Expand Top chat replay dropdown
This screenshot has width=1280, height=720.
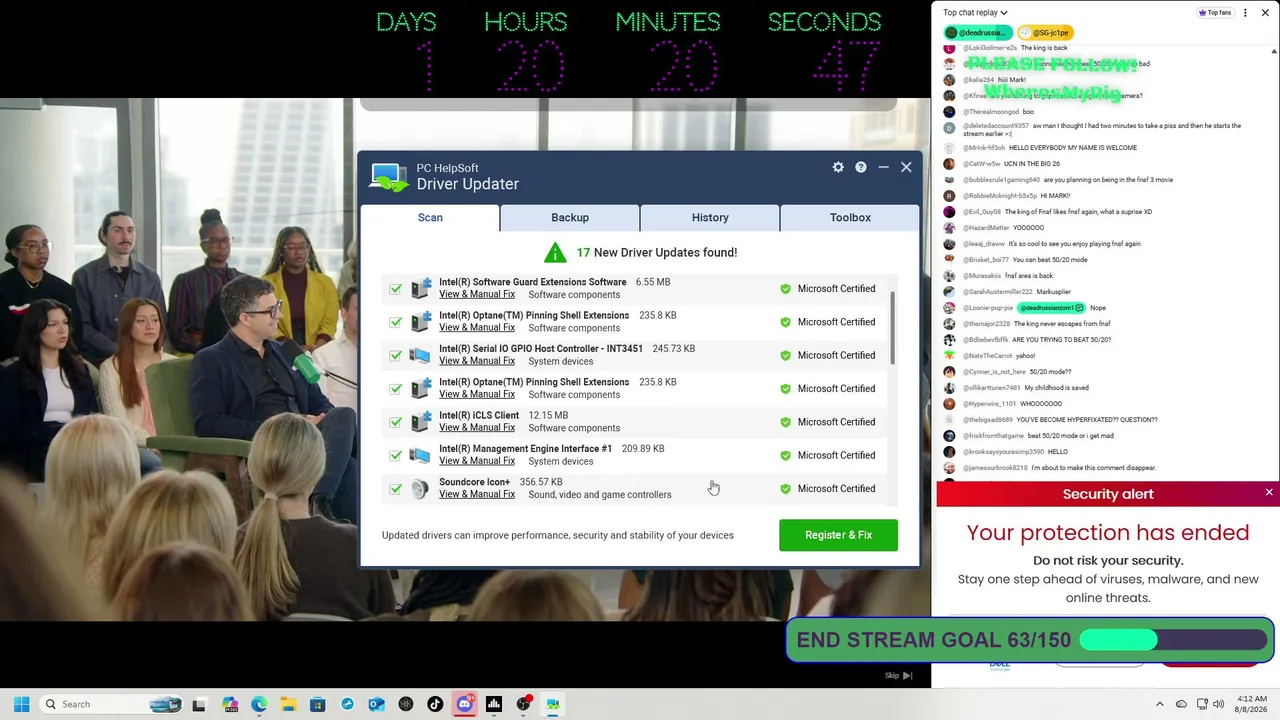click(x=975, y=13)
